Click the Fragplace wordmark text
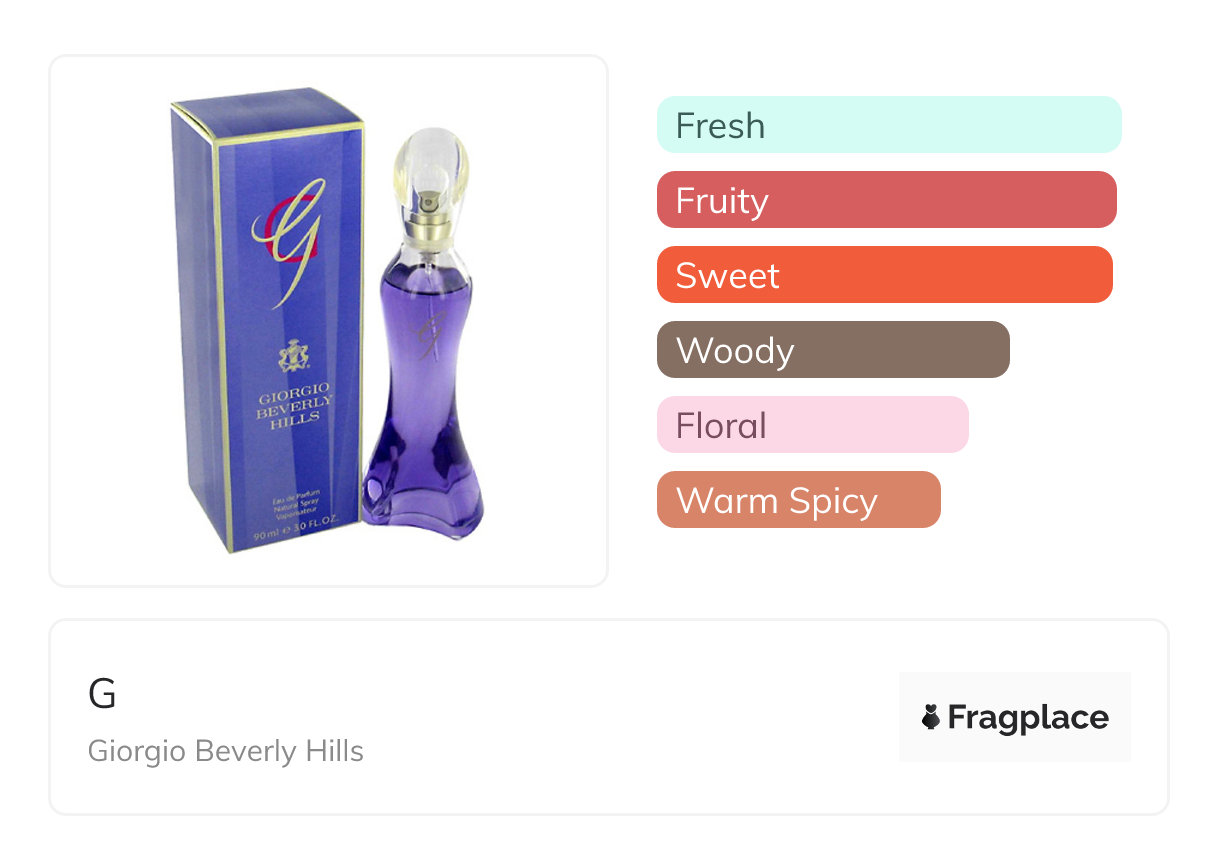Image resolution: width=1218 pixels, height=864 pixels. click(1028, 717)
